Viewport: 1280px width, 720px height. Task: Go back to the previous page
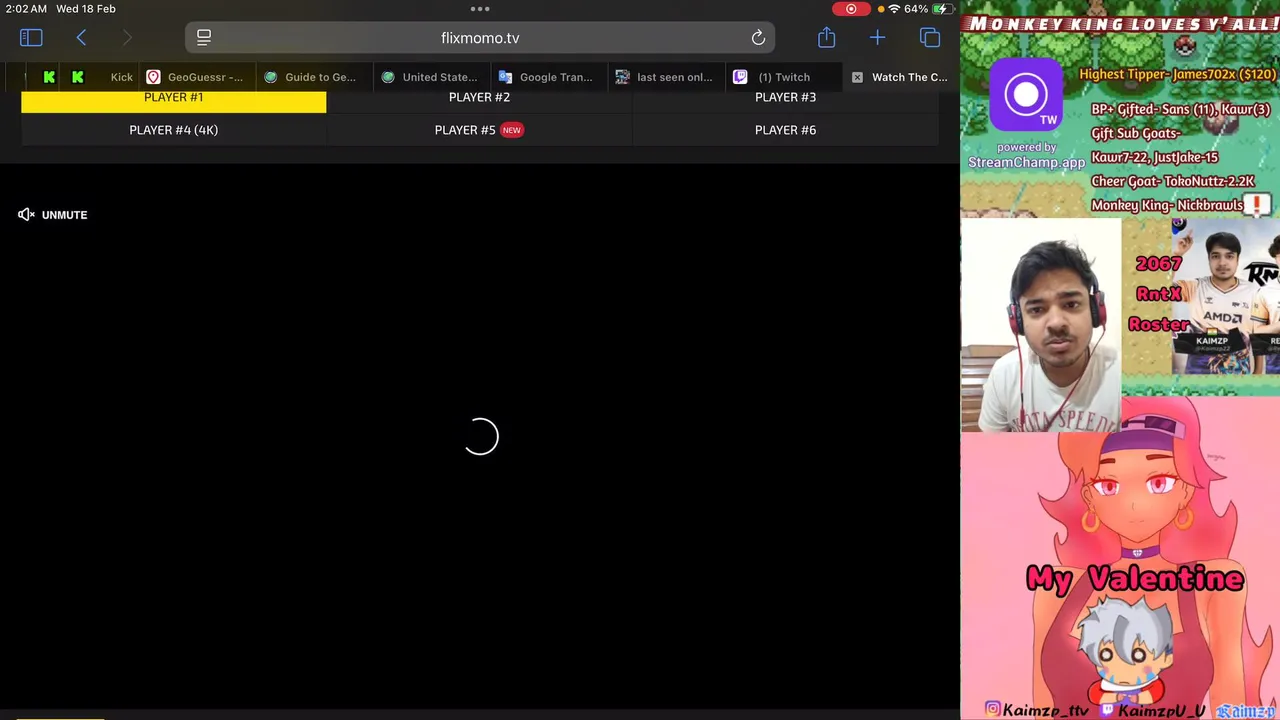[x=81, y=38]
